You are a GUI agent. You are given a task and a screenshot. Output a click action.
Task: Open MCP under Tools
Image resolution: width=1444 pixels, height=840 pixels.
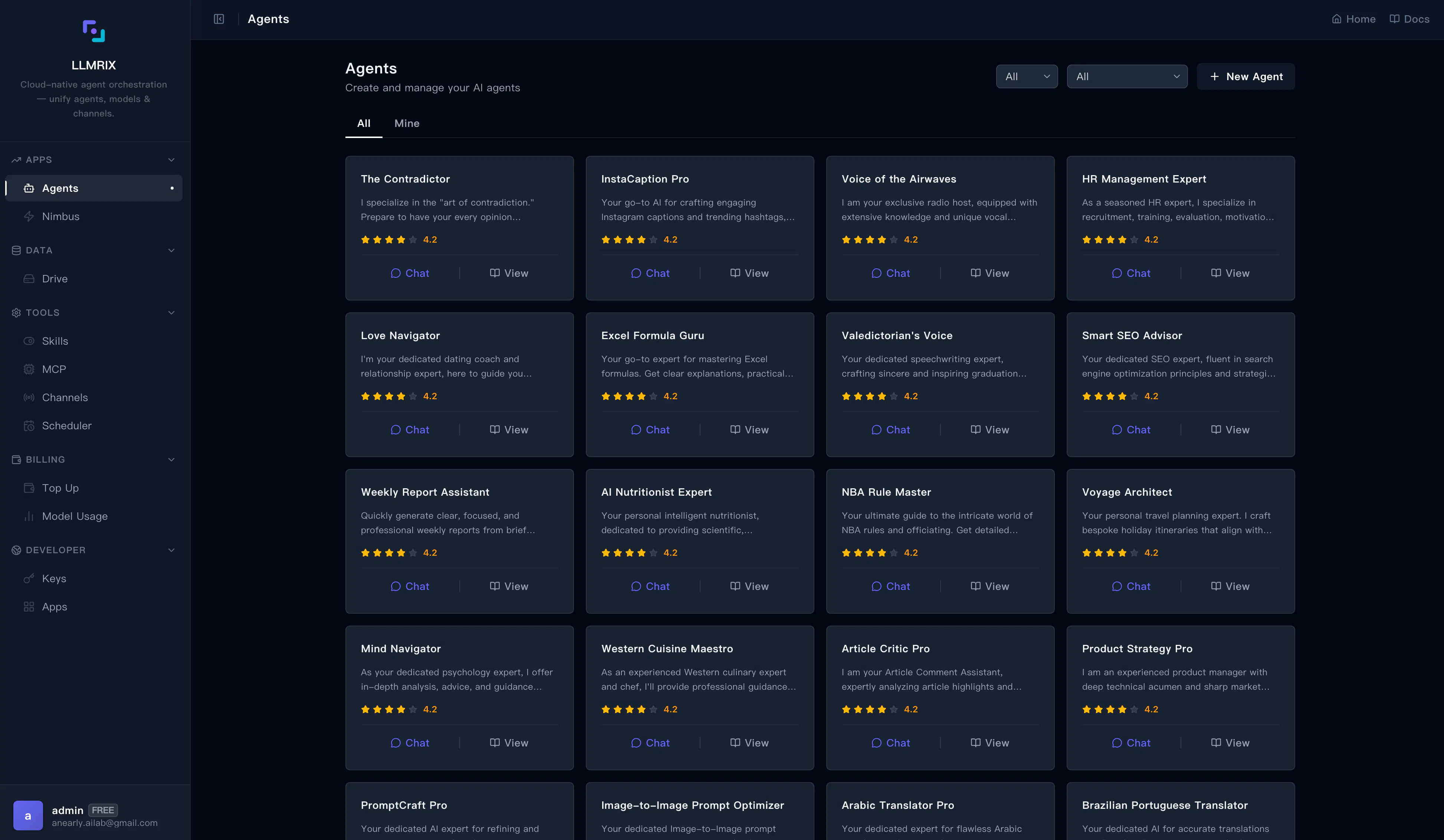point(94,369)
